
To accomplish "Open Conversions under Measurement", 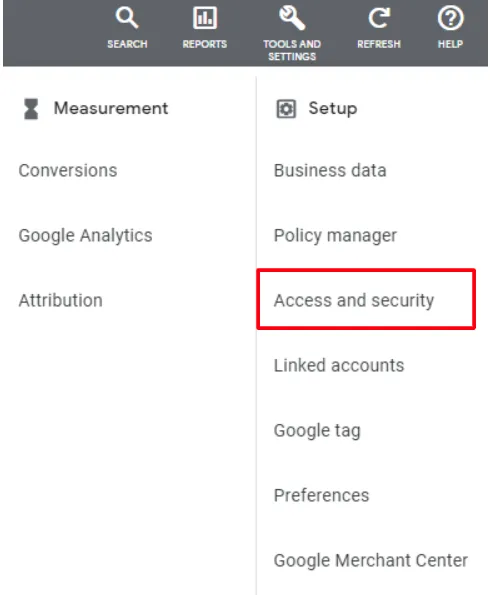I will [68, 170].
